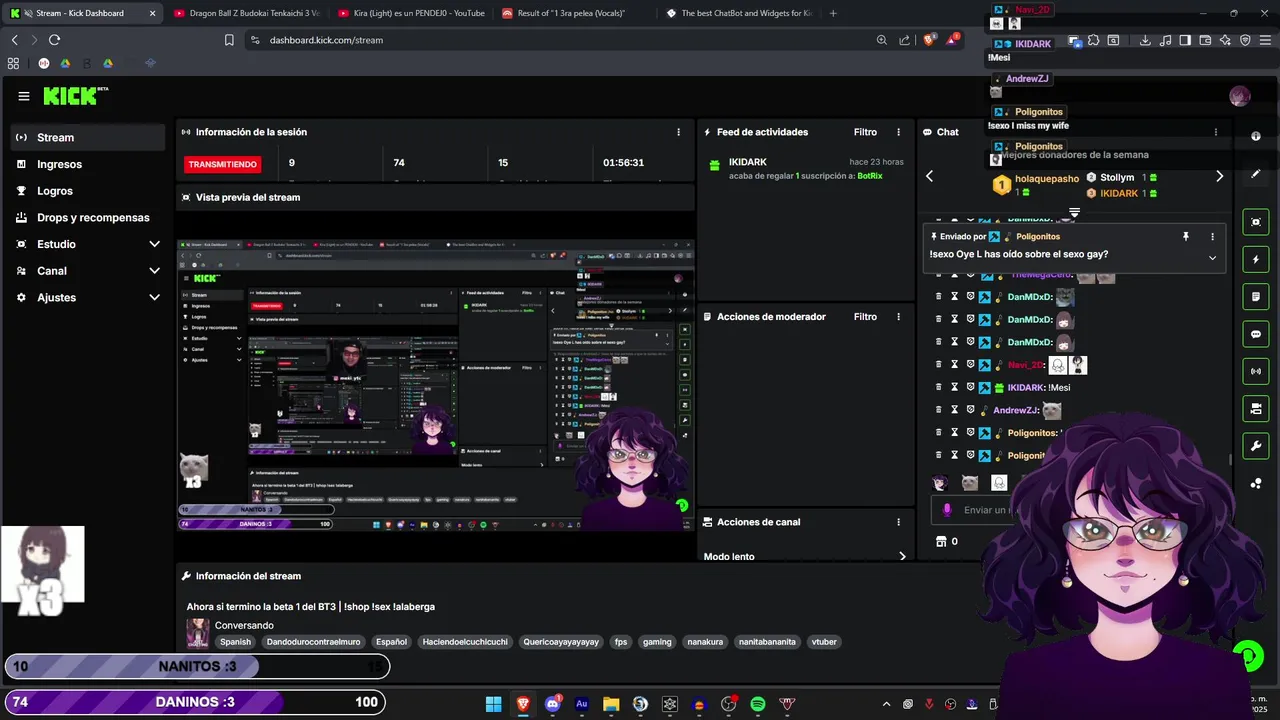The width and height of the screenshot is (1280, 720).
Task: Click the Spanish stream tag
Action: pos(236,642)
